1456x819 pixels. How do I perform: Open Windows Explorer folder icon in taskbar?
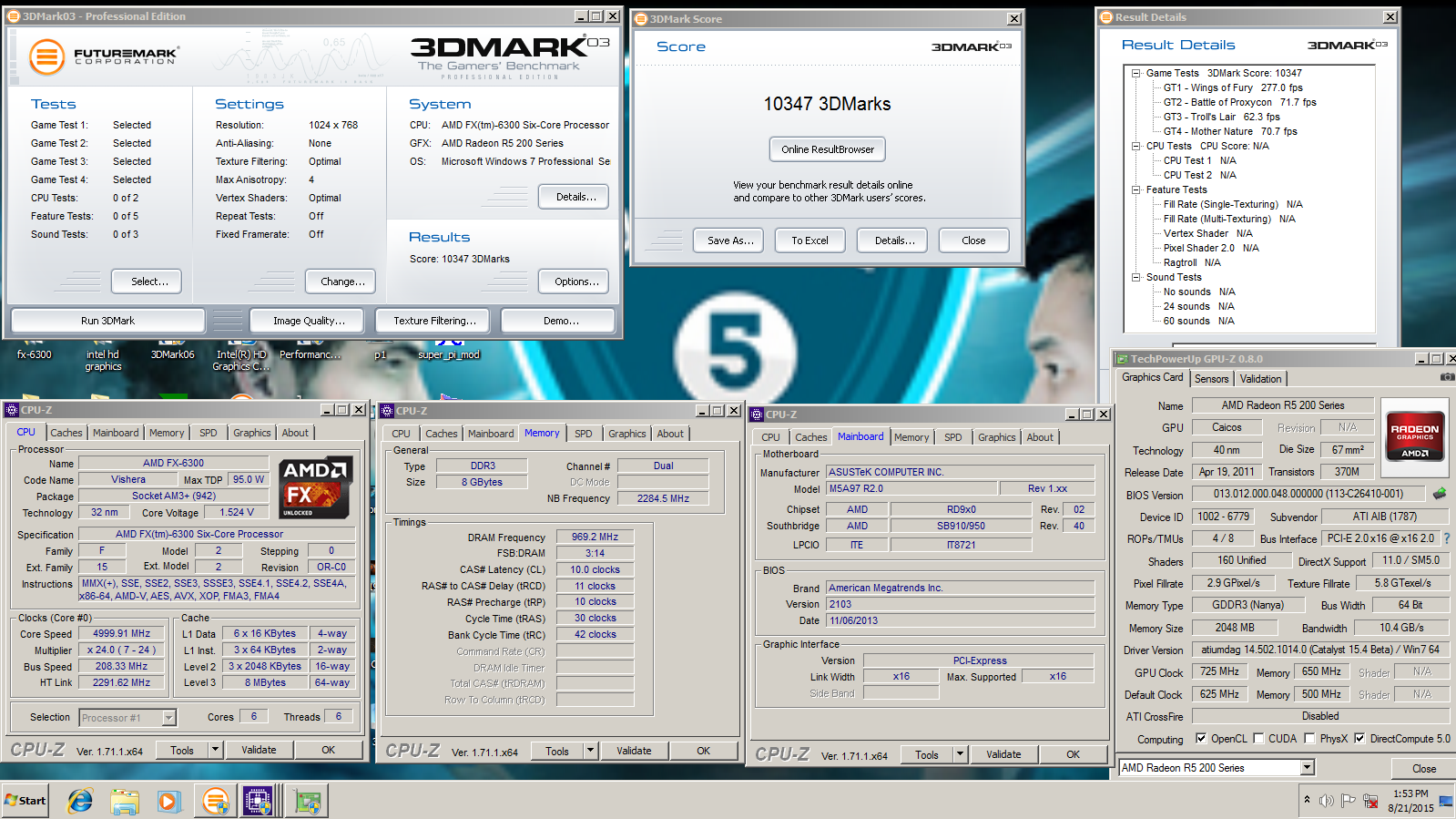point(125,802)
